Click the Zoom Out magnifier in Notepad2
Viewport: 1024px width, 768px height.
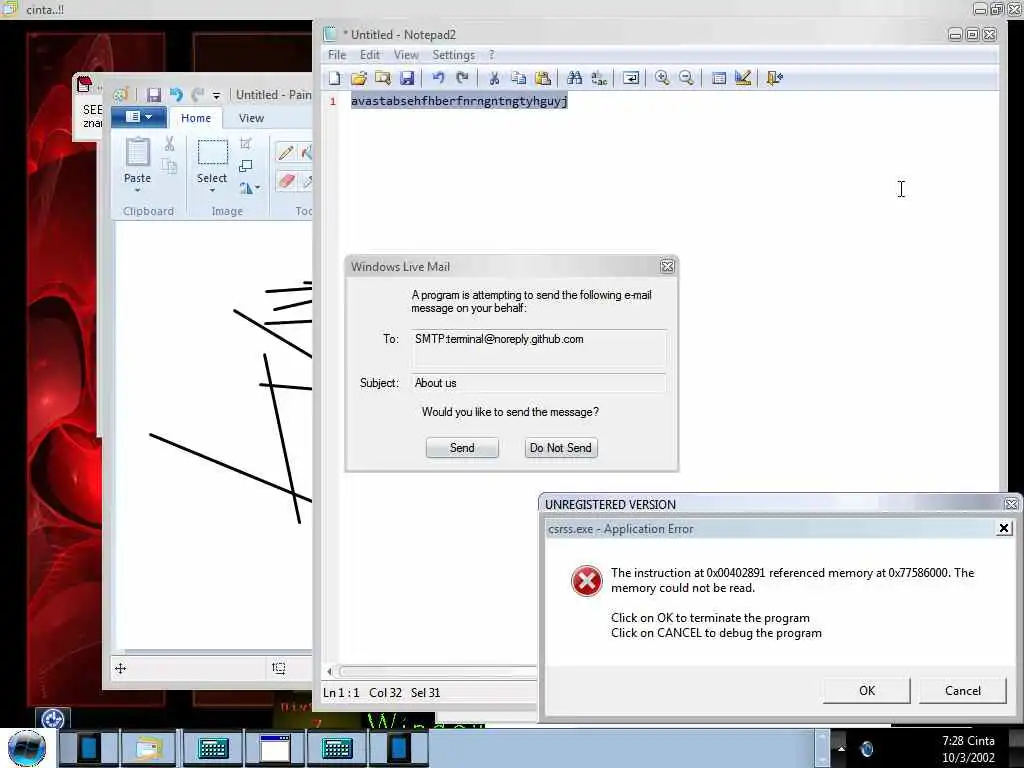[686, 78]
